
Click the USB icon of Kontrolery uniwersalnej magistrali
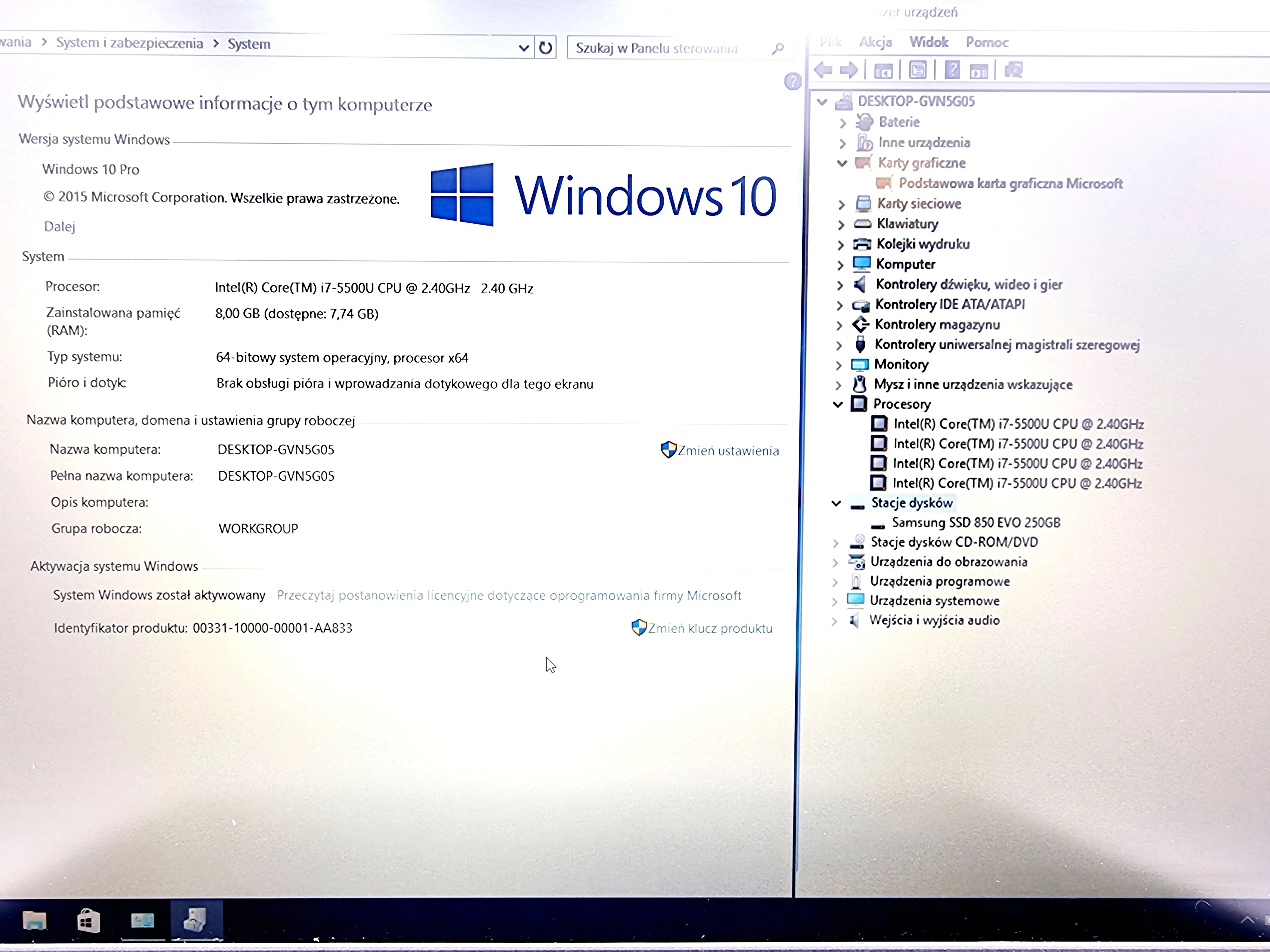860,344
